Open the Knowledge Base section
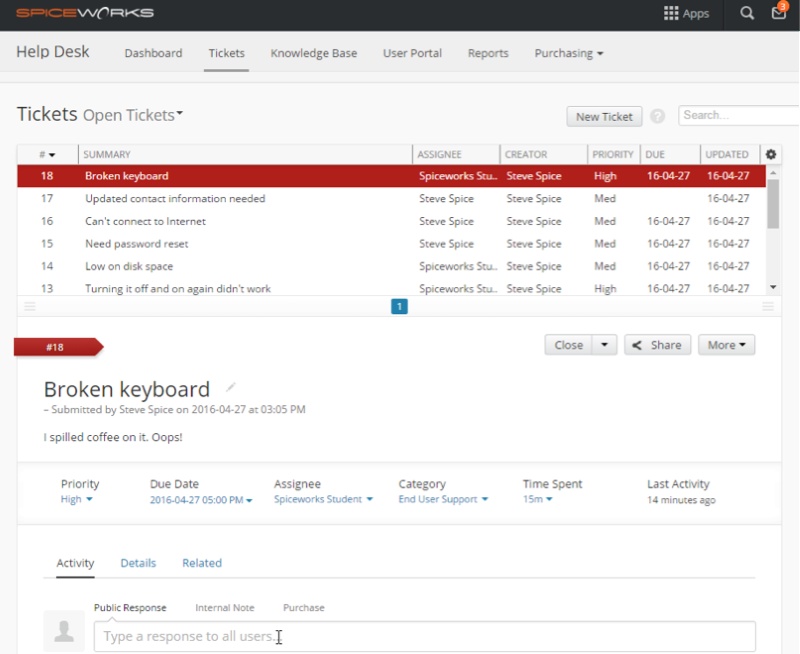The width and height of the screenshot is (800, 654). pos(313,53)
